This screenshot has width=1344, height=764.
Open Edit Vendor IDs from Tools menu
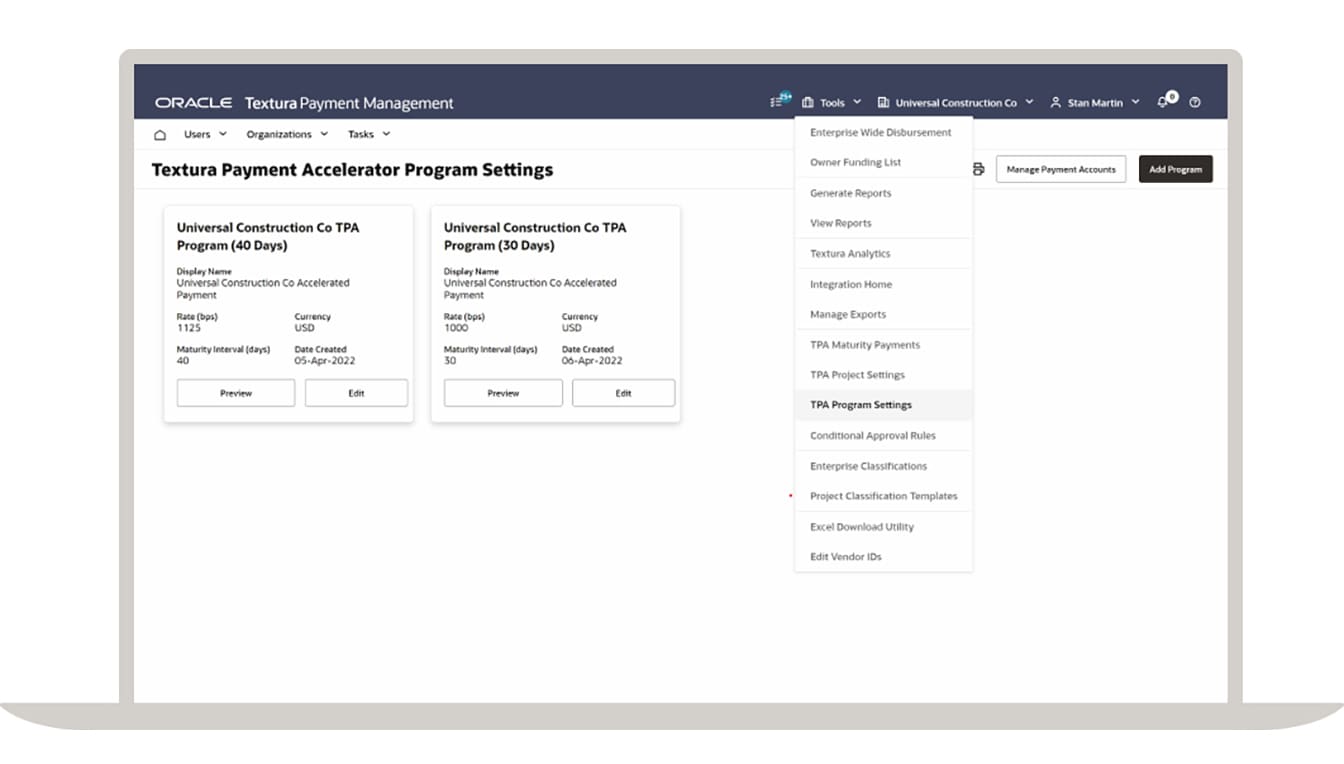tap(846, 557)
